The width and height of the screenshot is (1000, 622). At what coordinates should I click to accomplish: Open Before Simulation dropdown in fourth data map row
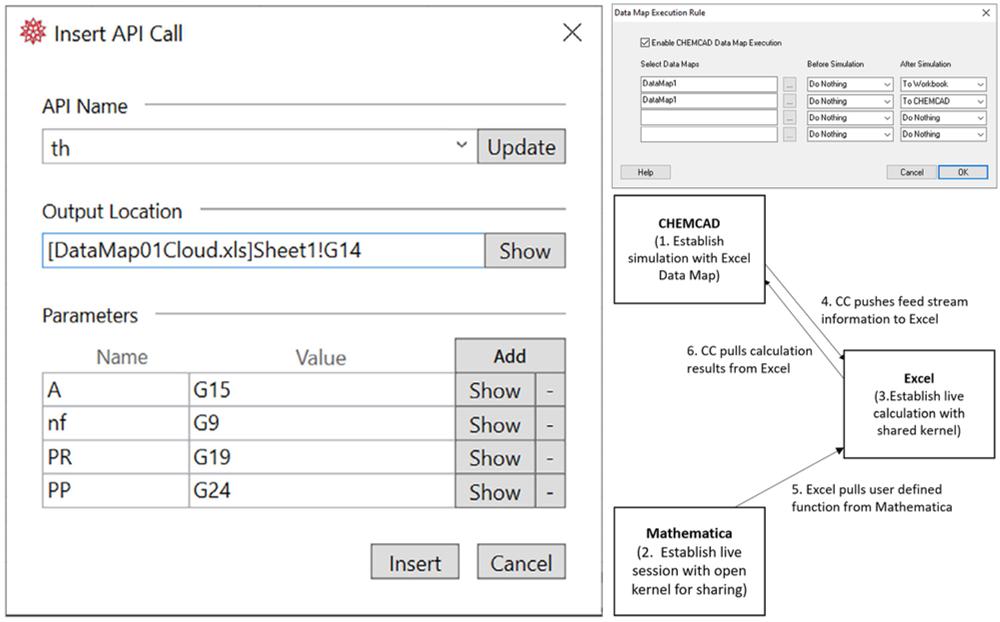pyautogui.click(x=849, y=135)
